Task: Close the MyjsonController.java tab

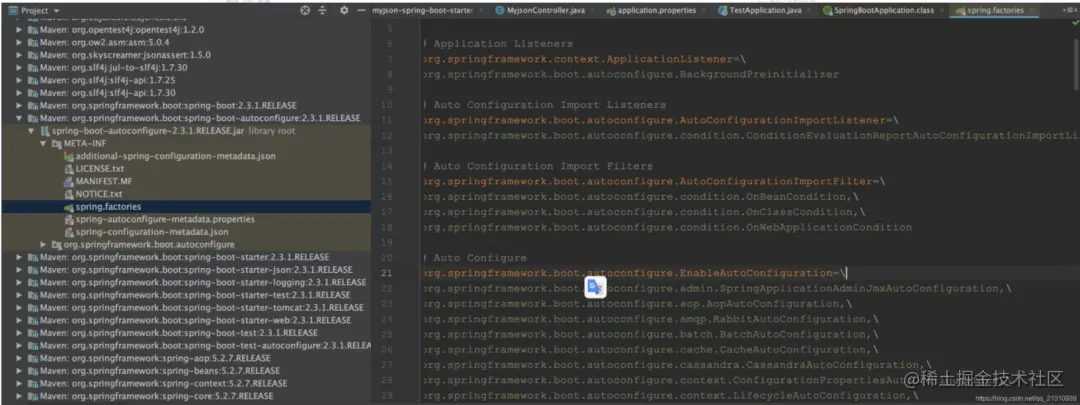Action: point(594,11)
